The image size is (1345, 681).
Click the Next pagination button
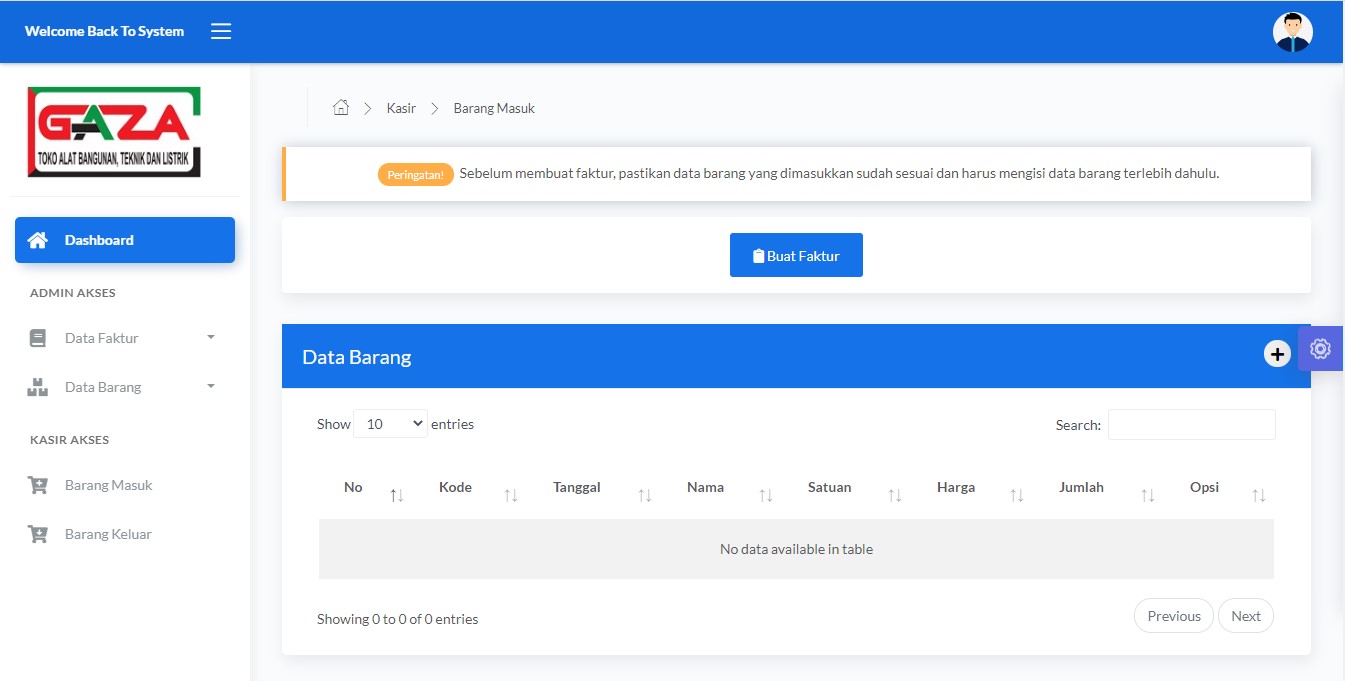point(1245,616)
